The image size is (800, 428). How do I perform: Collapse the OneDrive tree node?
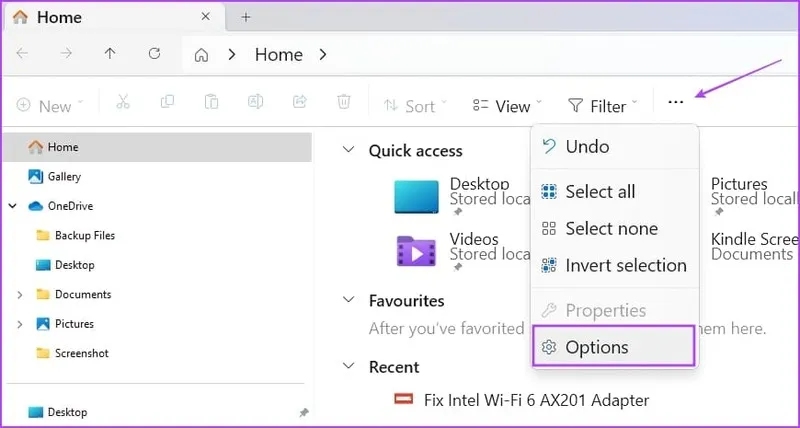[x=12, y=206]
